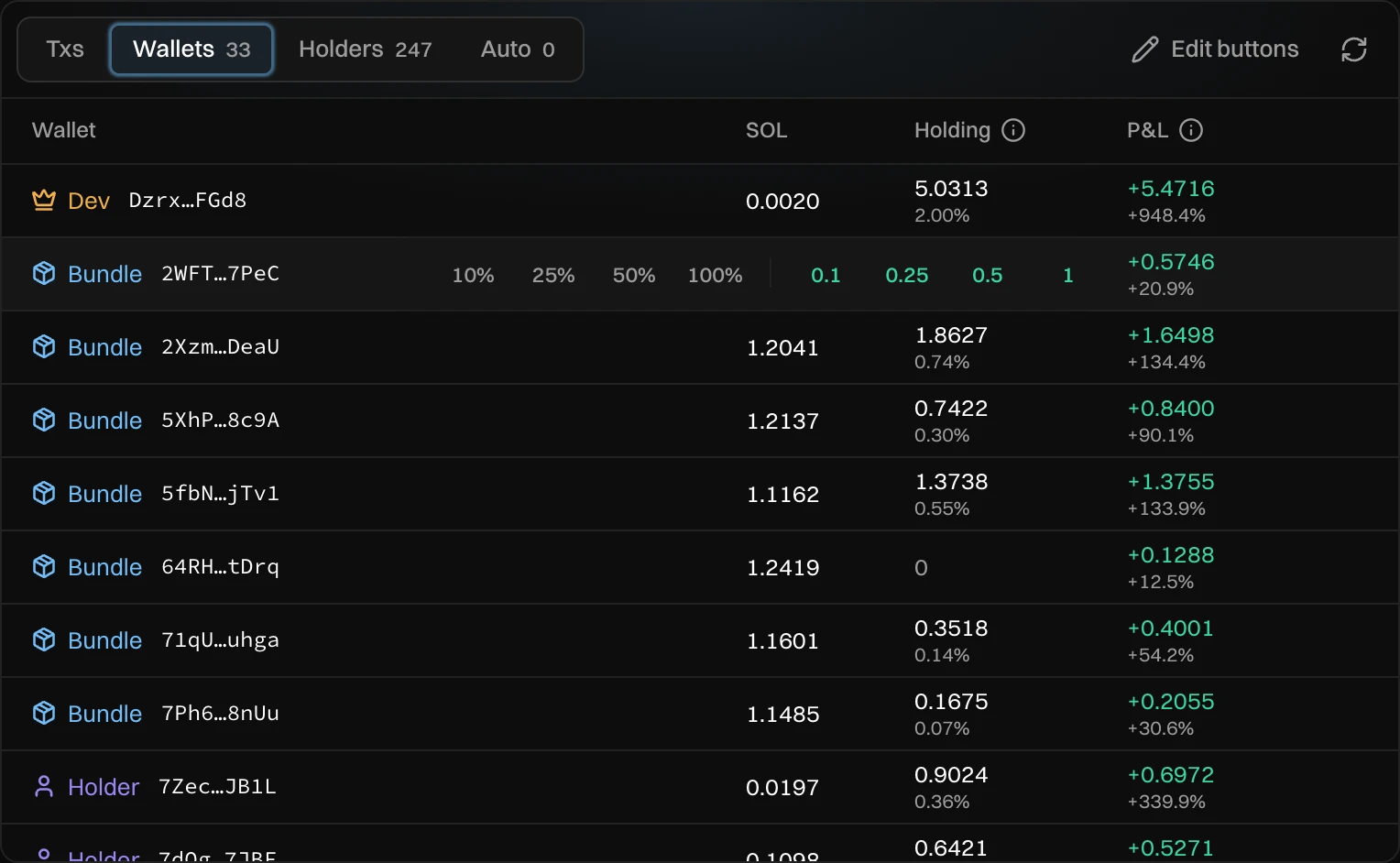
Task: Select wallet address 7Ph6…8nUu
Action: tap(220, 713)
